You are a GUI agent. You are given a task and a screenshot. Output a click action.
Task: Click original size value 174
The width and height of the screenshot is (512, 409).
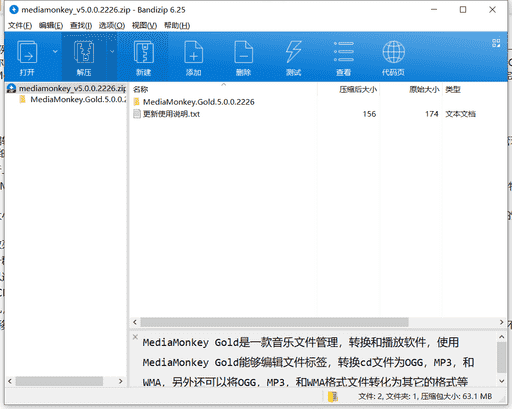[432, 114]
